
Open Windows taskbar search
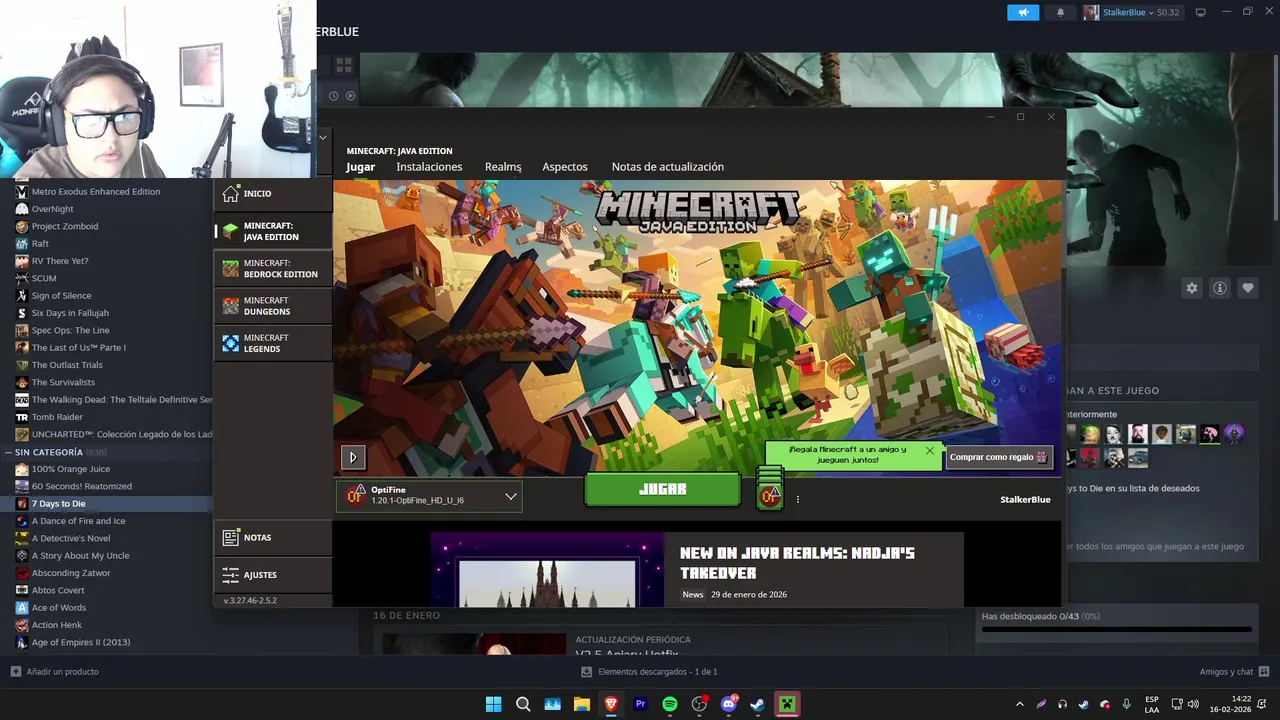point(523,704)
